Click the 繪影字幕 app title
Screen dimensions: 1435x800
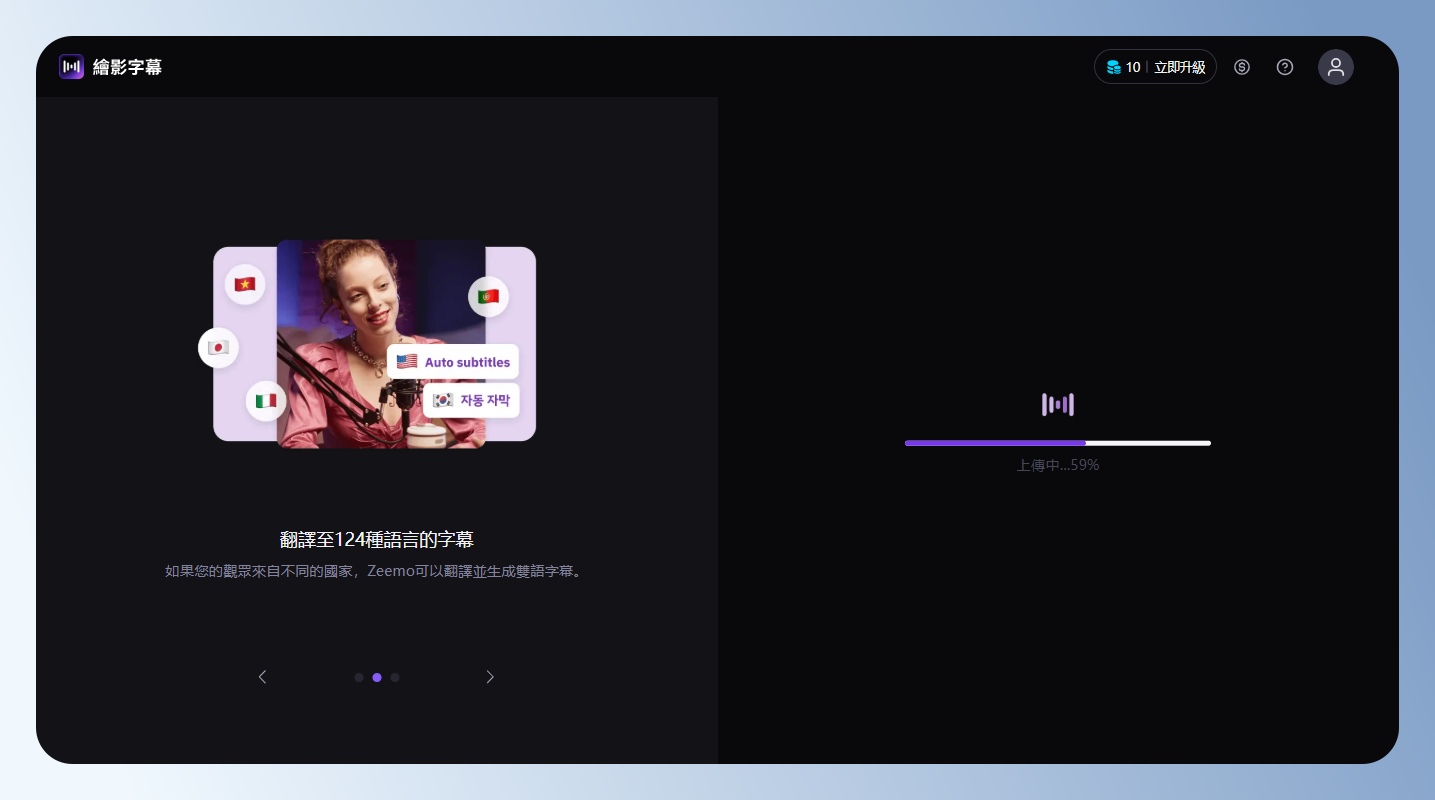pyautogui.click(x=127, y=67)
